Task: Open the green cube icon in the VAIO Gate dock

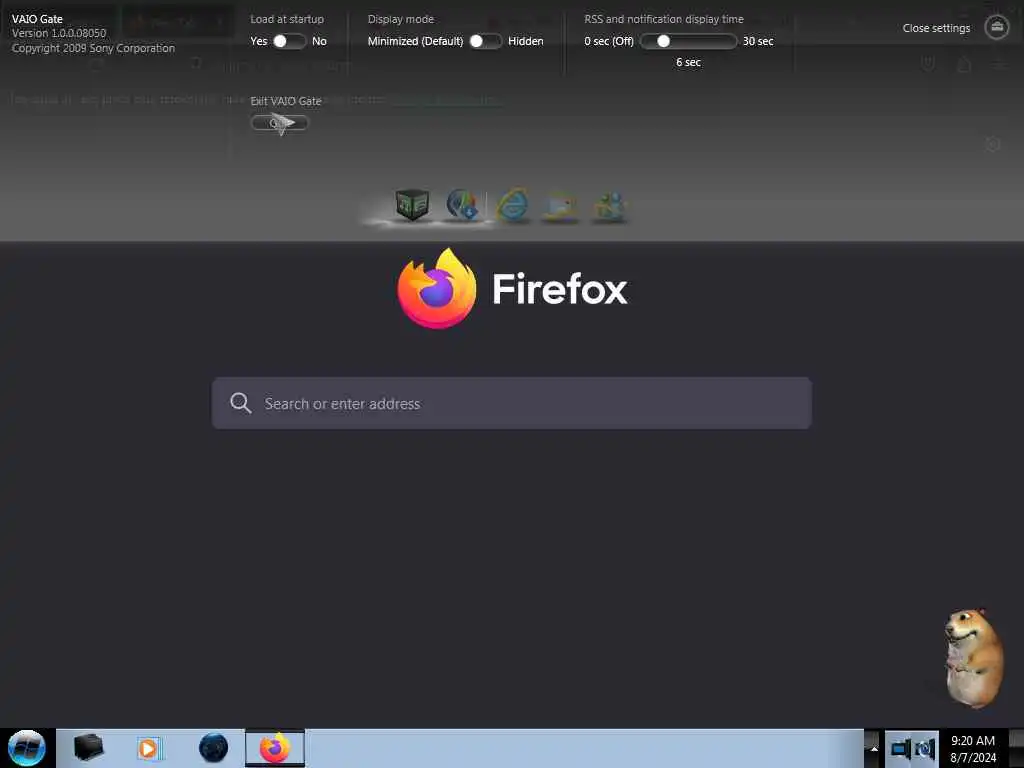Action: [x=412, y=204]
